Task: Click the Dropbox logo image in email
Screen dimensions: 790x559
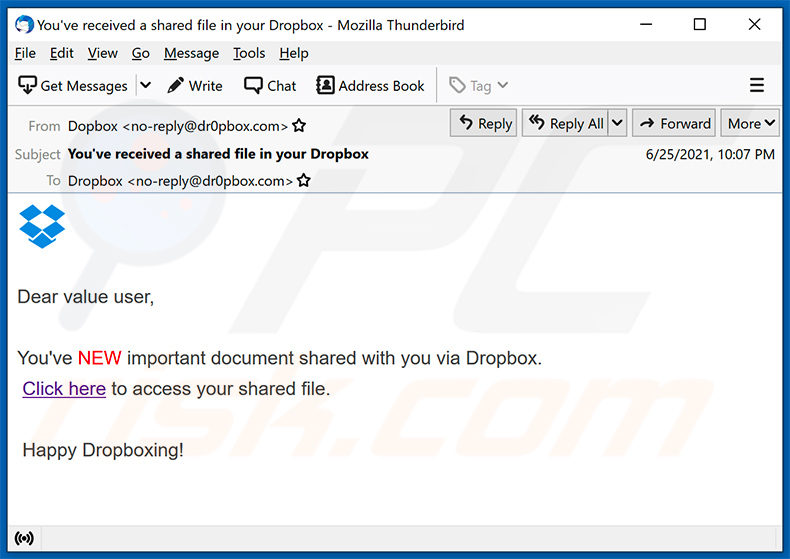Action: pos(42,226)
